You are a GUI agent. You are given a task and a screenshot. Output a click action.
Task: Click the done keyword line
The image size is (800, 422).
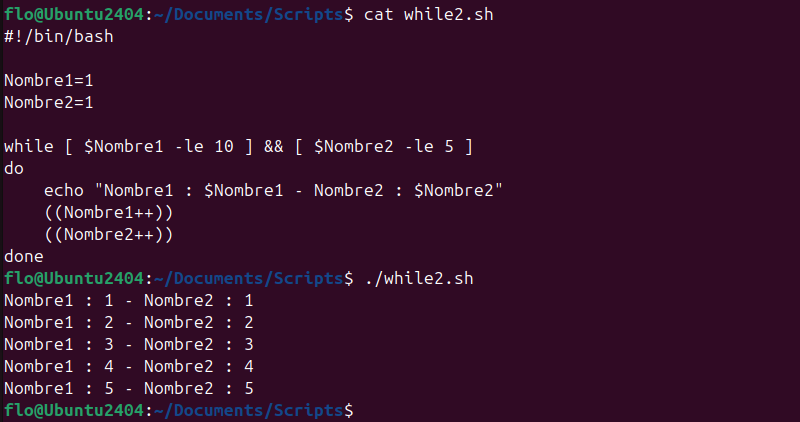click(x=24, y=256)
